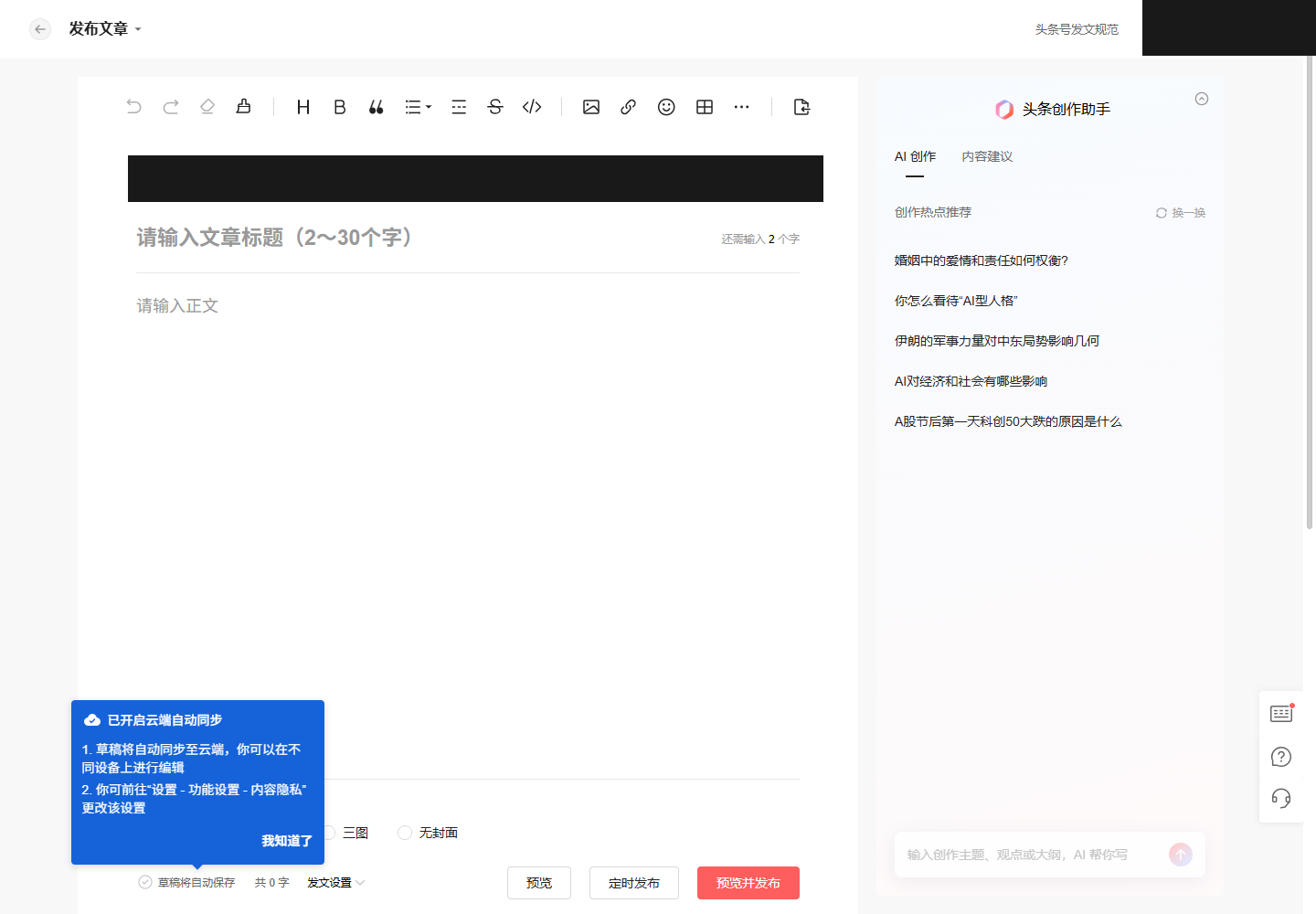1316x914 pixels.
Task: Go back using the arrow circle
Action: [40, 29]
